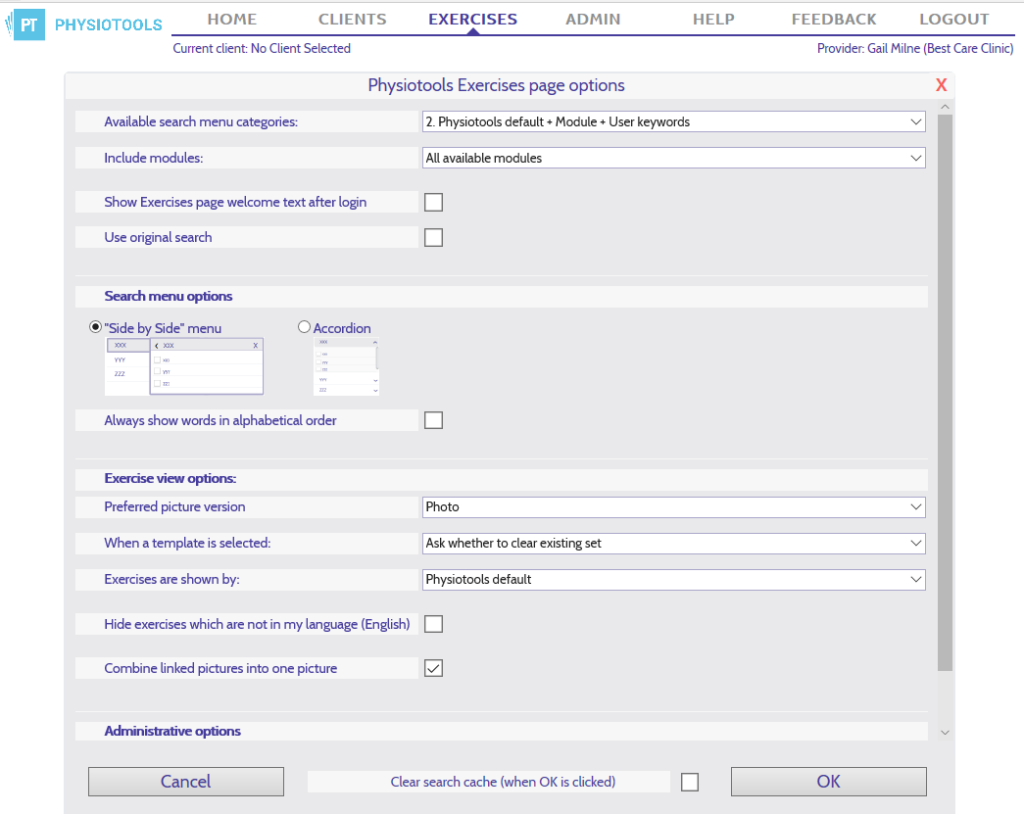
Task: Select the Side by Side menu preview thumbnail
Action: coord(184,366)
